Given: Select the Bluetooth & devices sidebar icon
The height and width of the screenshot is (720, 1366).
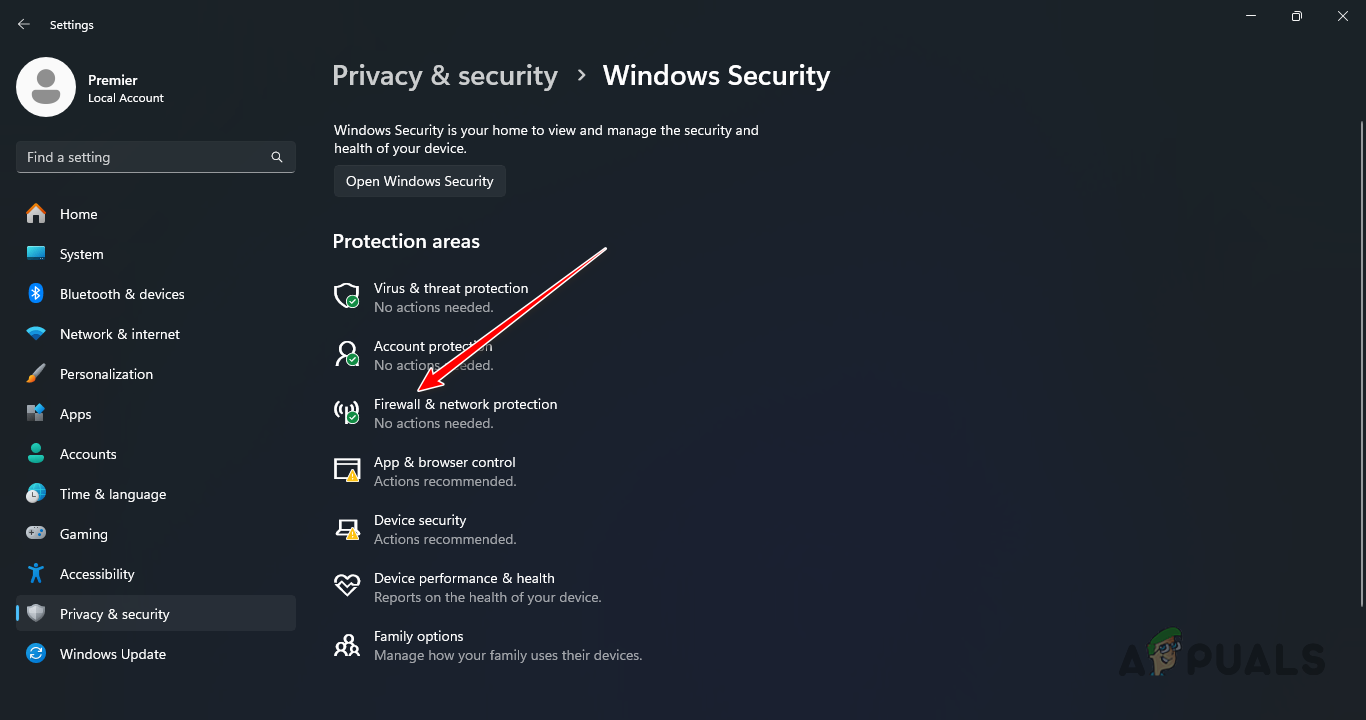Looking at the screenshot, I should (36, 293).
